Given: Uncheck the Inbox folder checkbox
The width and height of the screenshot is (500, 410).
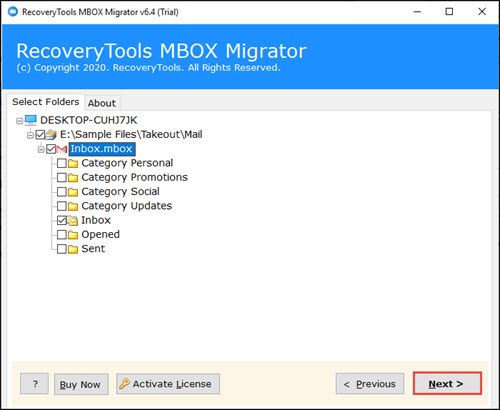Looking at the screenshot, I should coord(62,220).
